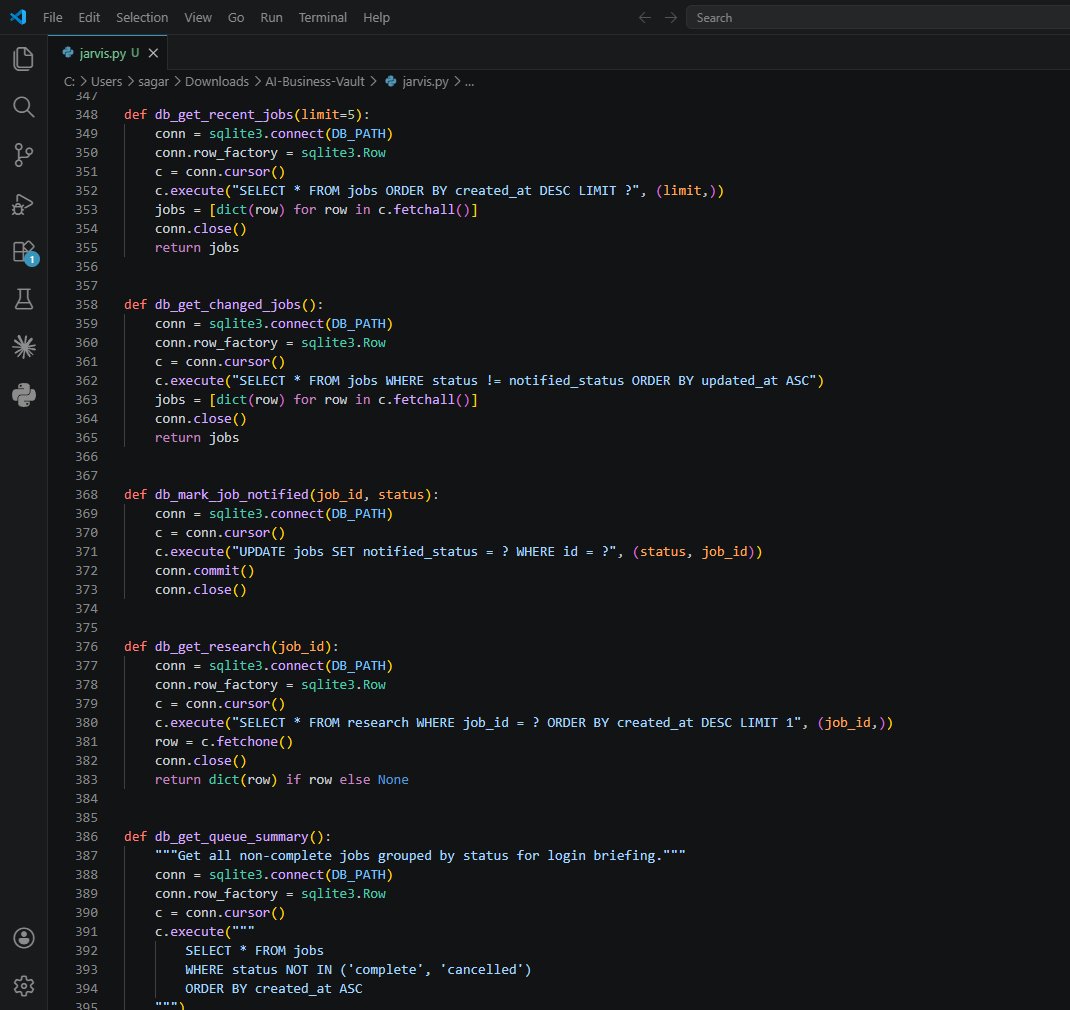The image size is (1070, 1010).
Task: Open the Help menu
Action: click(376, 18)
